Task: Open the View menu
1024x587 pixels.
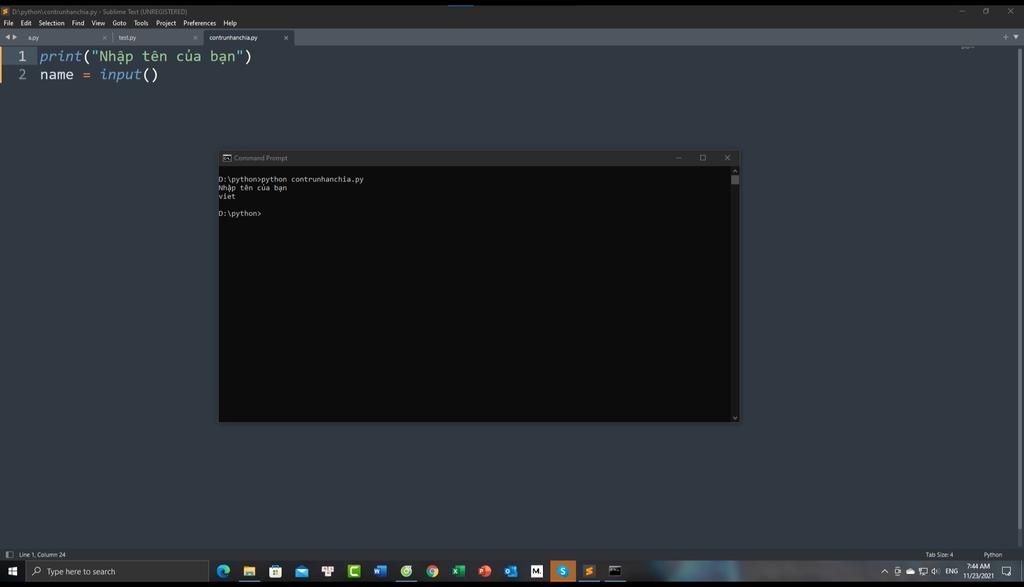Action: point(98,23)
